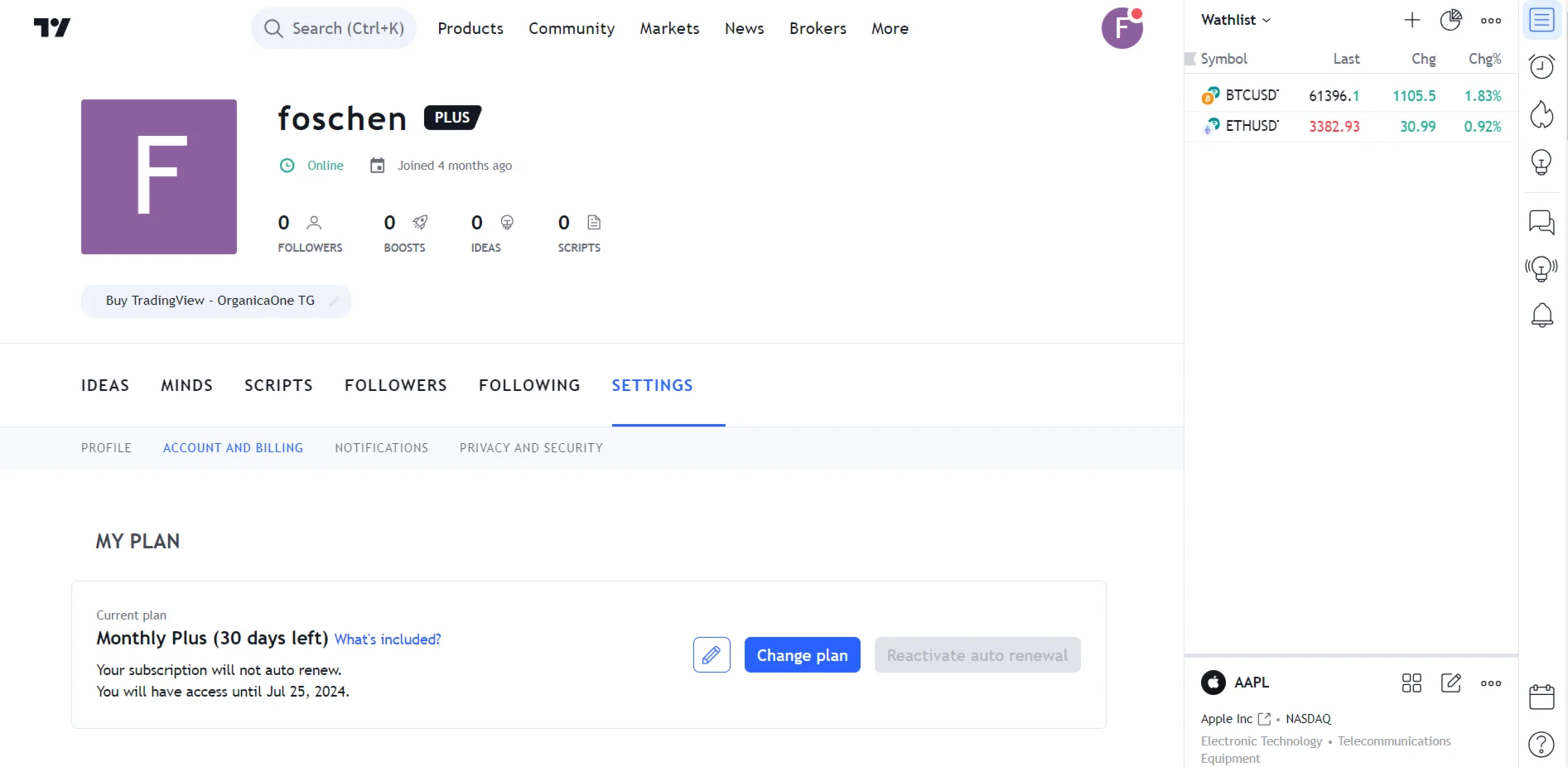Click the pencil edit plan icon
Screen dimensions: 1568x767
click(x=712, y=655)
